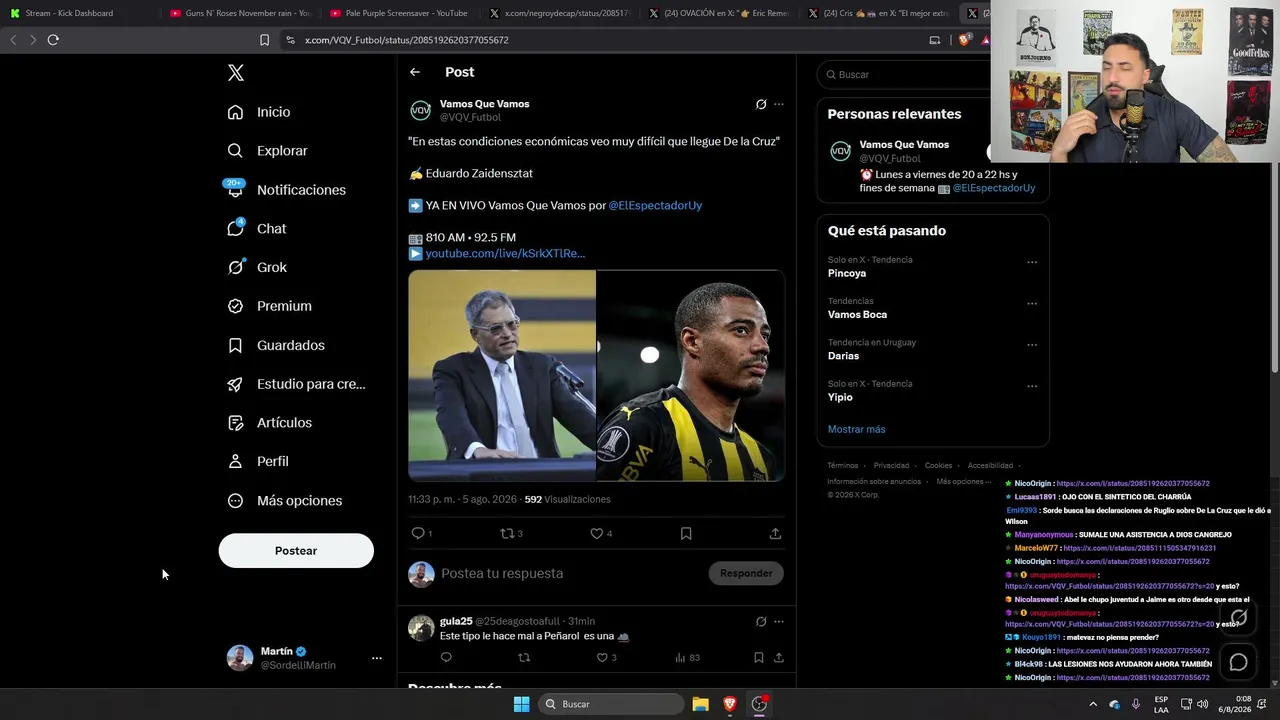Switch to Guns N' Roses November rain tab
1280x720 pixels.
pyautogui.click(x=240, y=13)
